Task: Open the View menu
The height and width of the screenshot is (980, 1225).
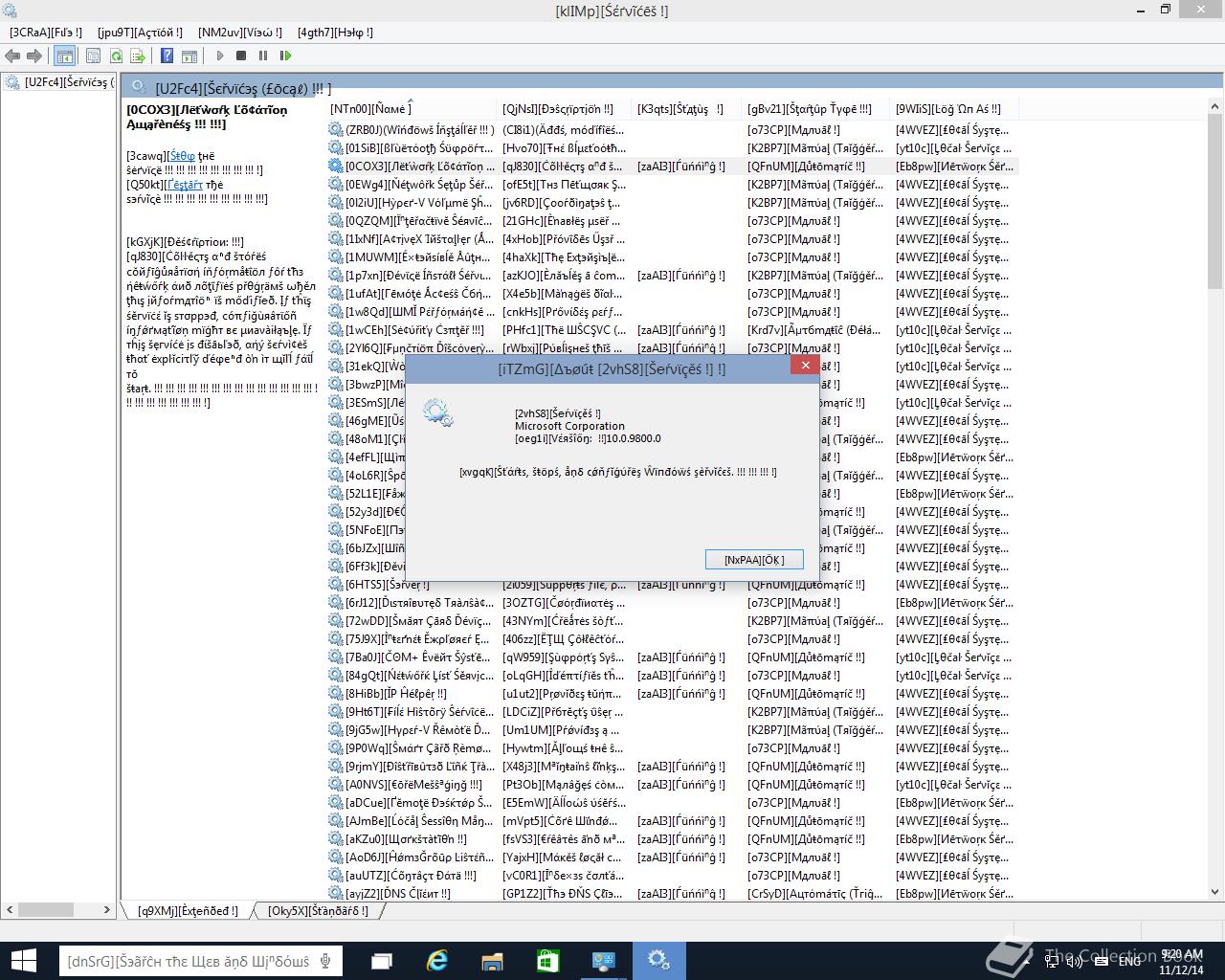Action: coord(240,32)
